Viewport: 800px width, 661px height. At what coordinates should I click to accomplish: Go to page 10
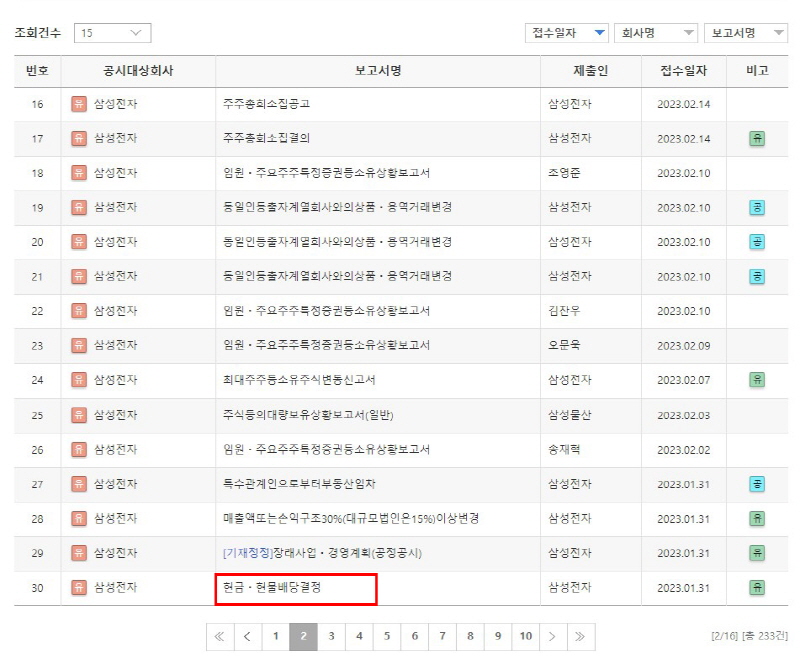tap(526, 637)
